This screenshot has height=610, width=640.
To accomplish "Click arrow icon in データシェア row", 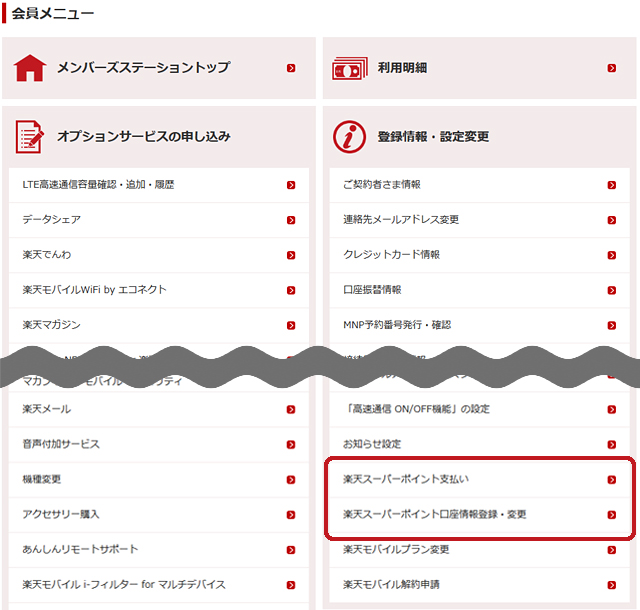I will 291,220.
